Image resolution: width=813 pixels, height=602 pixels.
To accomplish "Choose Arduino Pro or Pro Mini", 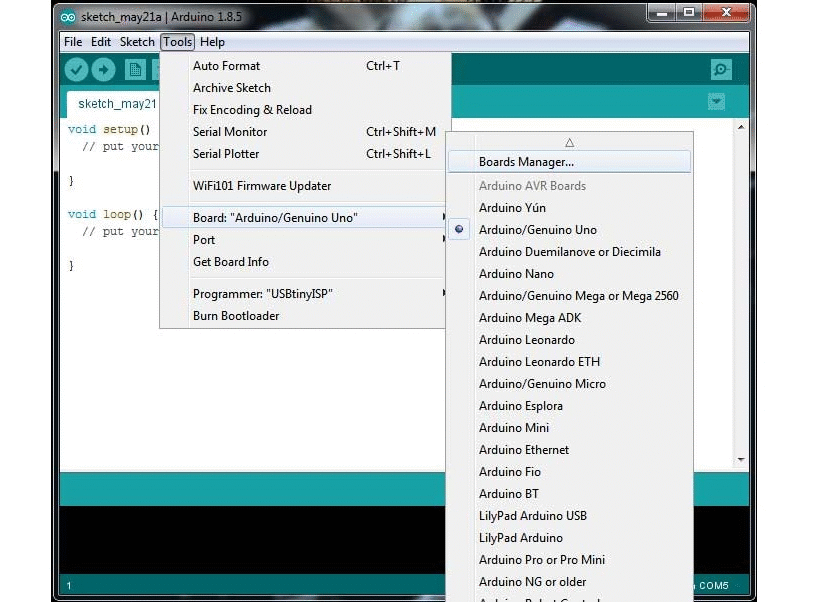I will (x=569, y=560).
